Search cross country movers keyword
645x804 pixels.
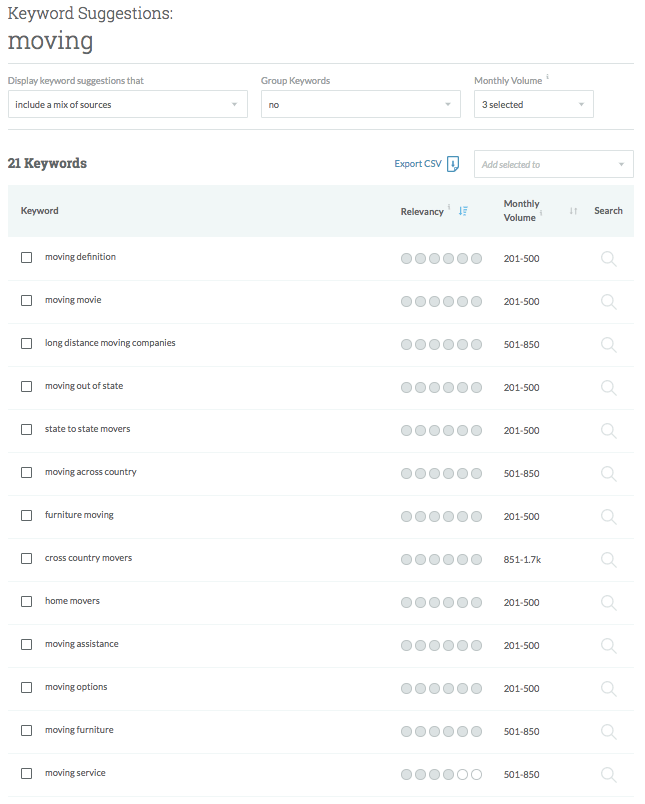tap(609, 560)
